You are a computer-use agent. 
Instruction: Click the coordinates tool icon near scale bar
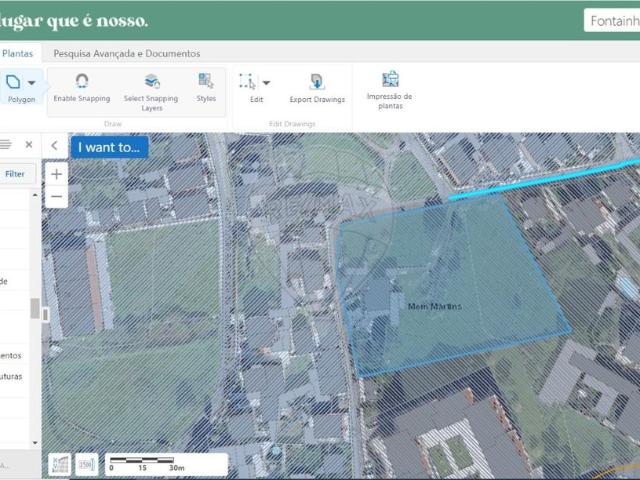[60, 464]
